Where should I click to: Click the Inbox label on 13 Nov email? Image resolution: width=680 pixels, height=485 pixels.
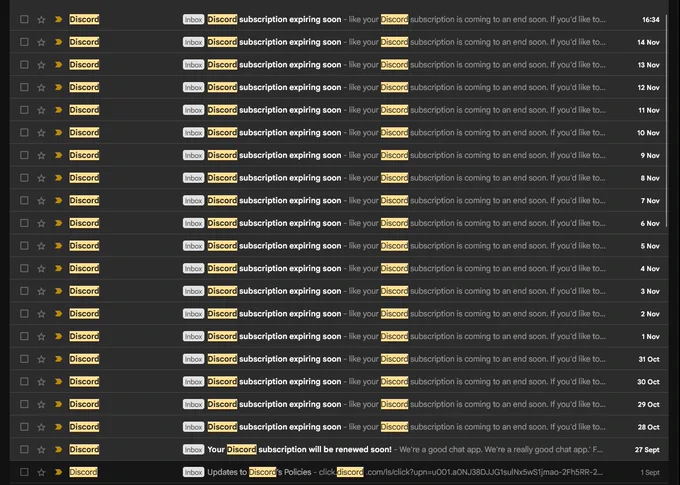coord(193,65)
